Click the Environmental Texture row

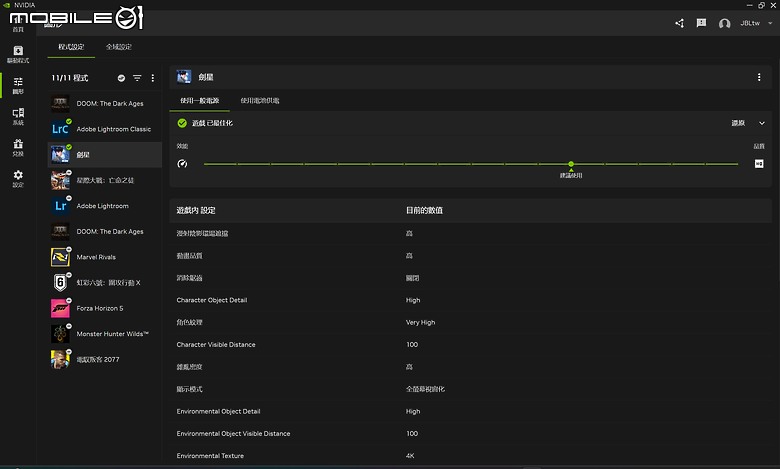[470, 456]
